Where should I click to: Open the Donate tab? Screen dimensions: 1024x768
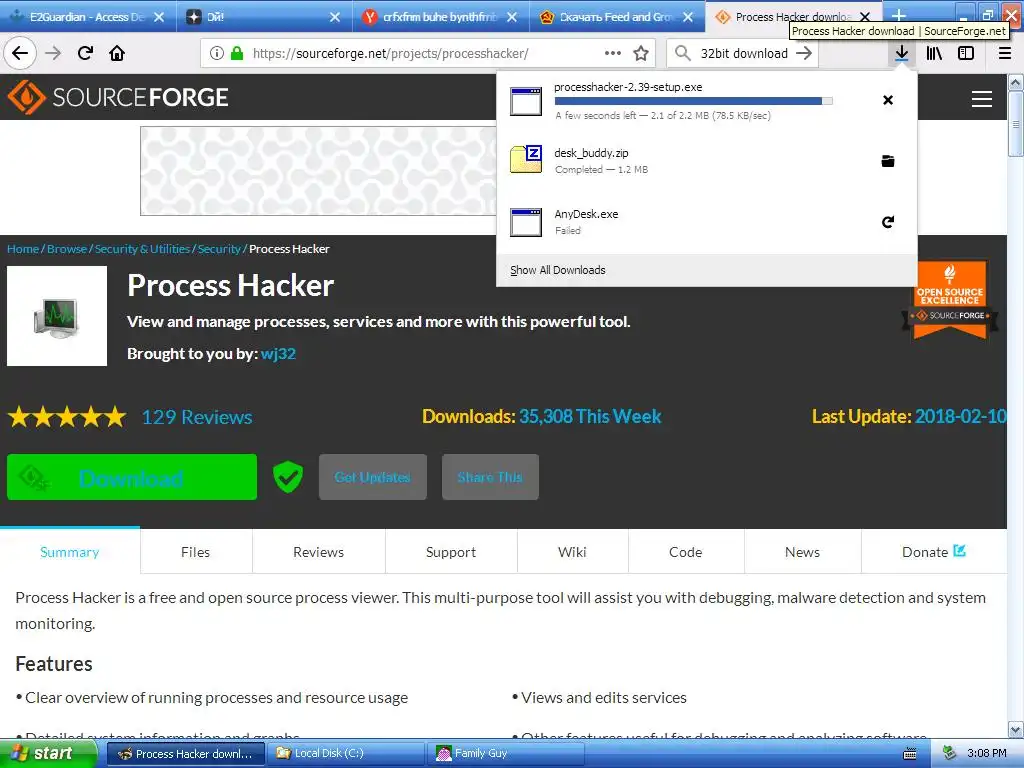point(934,552)
